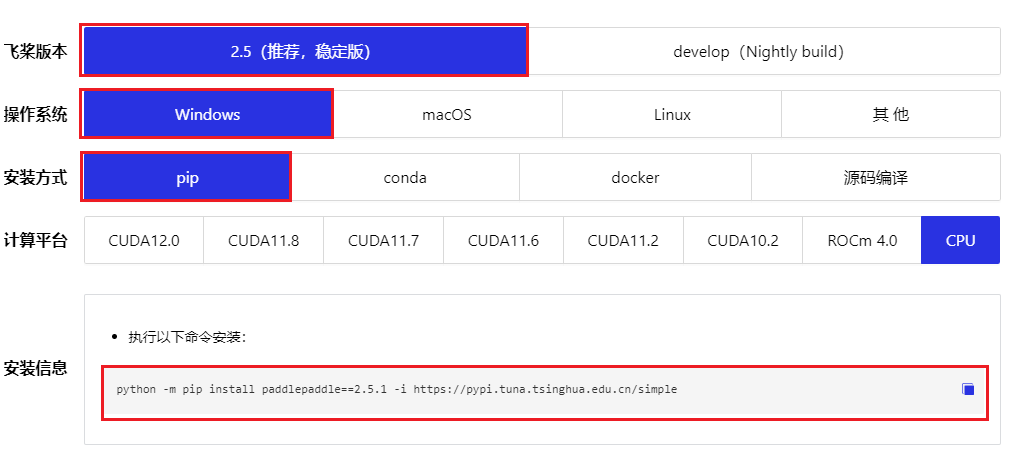The width and height of the screenshot is (1017, 452).
Task: Choose CUDA11.6 as the platform
Action: click(503, 240)
